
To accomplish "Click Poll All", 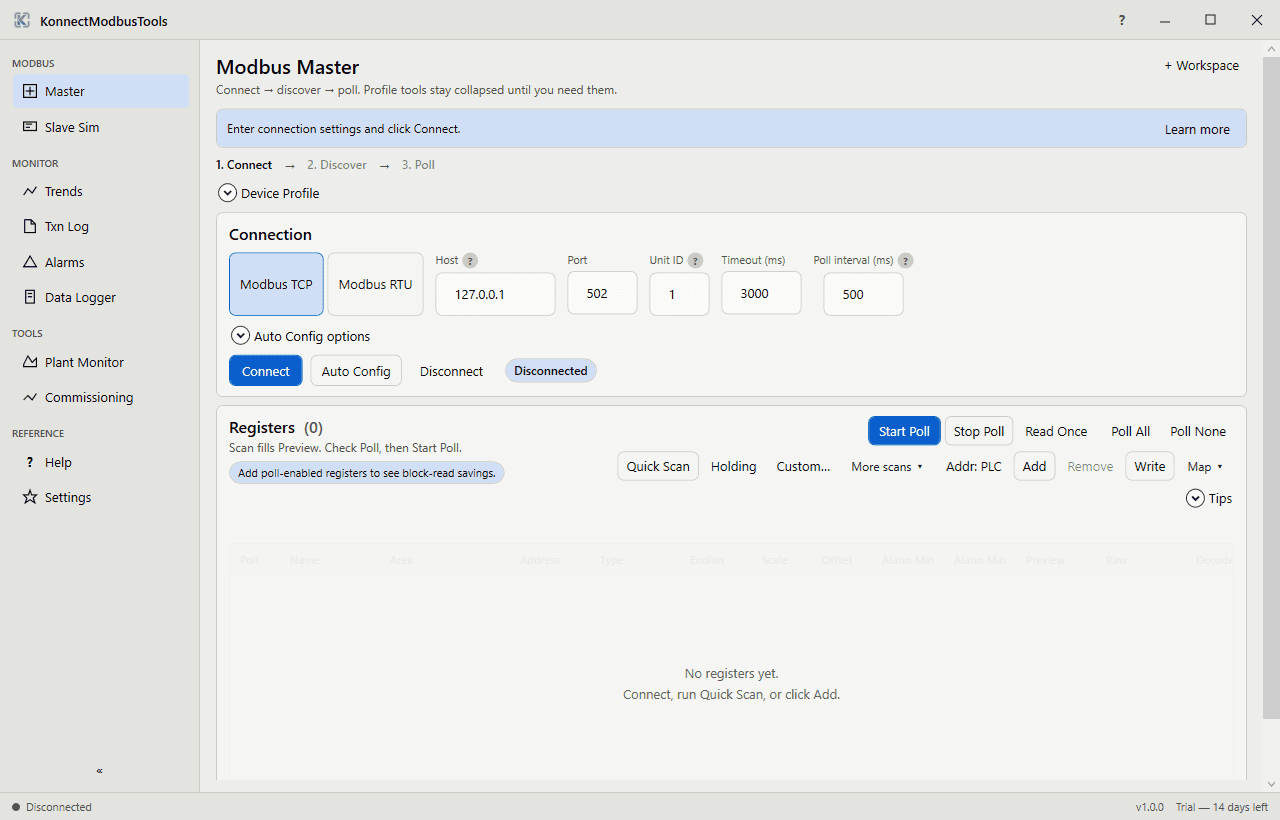I will (x=1130, y=431).
